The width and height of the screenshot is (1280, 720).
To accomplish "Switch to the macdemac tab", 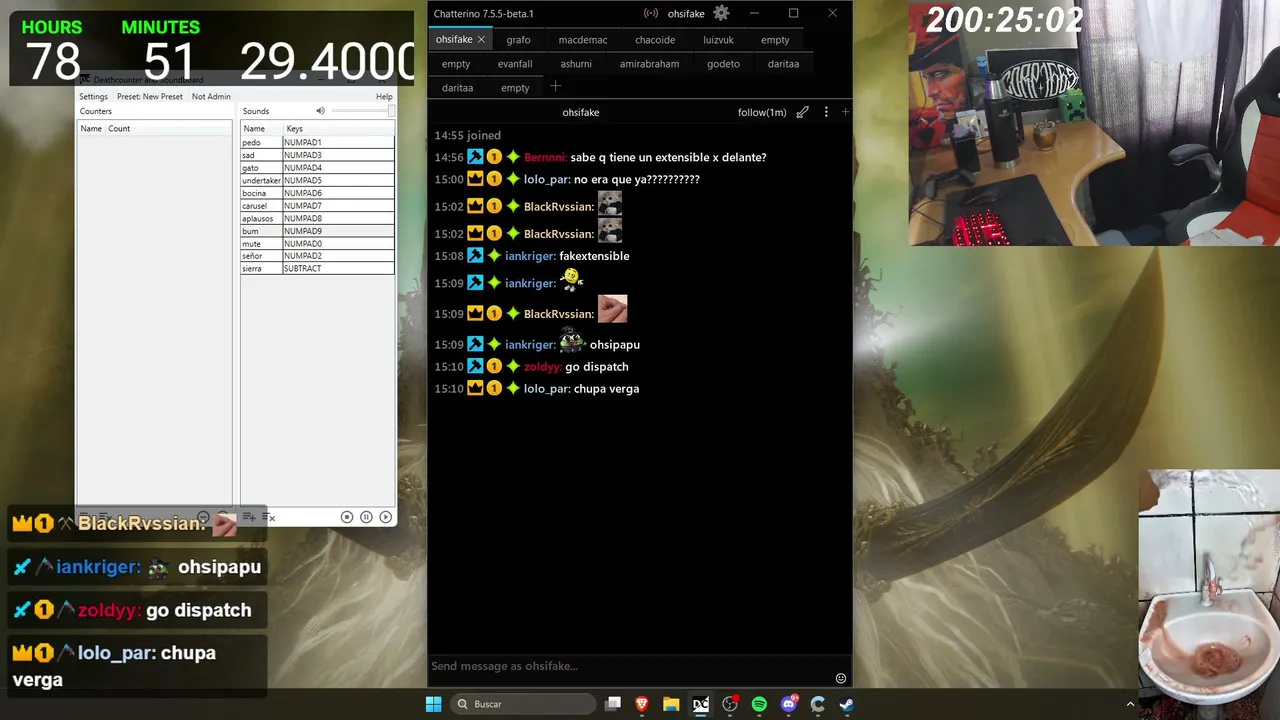I will pyautogui.click(x=583, y=40).
